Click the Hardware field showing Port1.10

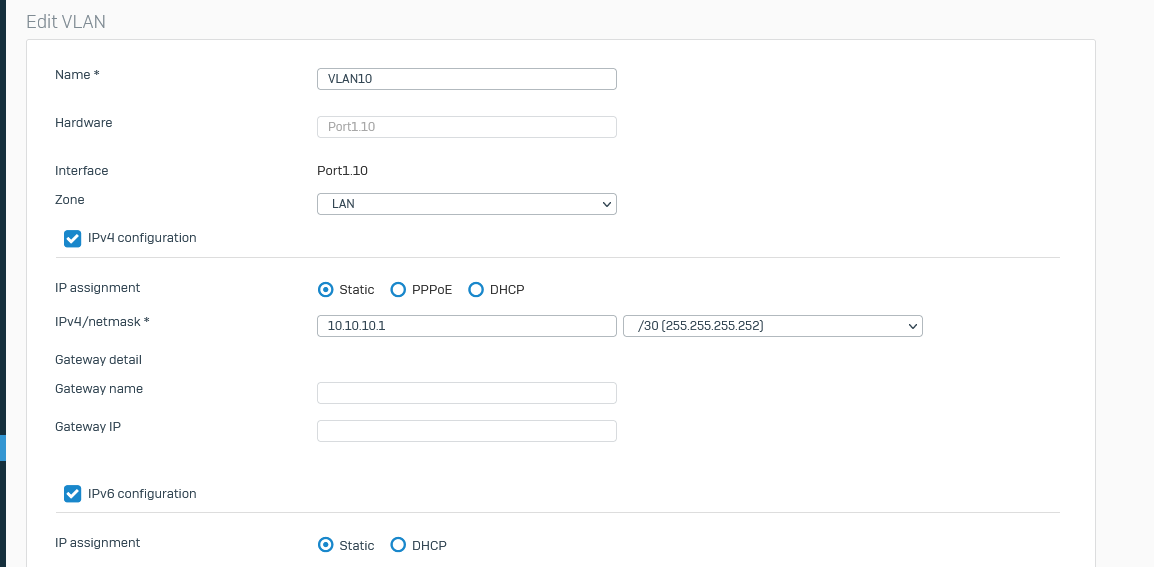[x=467, y=127]
